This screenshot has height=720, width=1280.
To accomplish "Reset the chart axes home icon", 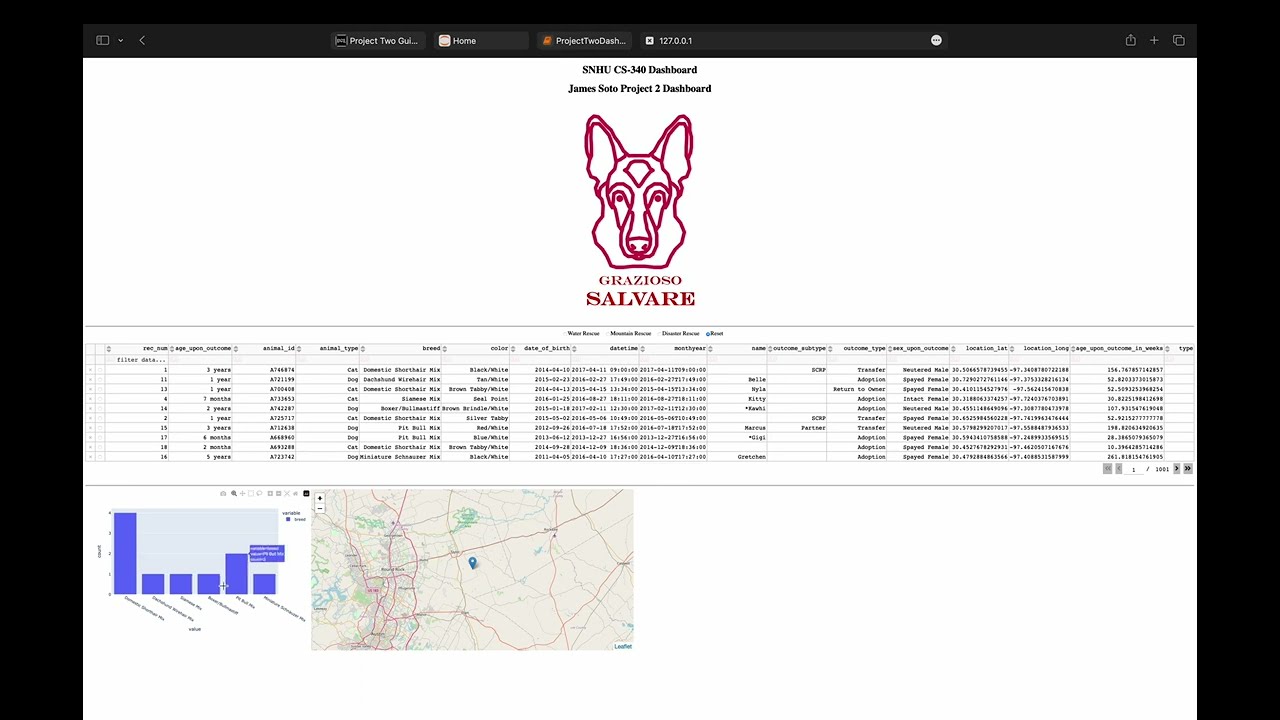I will tap(295, 494).
